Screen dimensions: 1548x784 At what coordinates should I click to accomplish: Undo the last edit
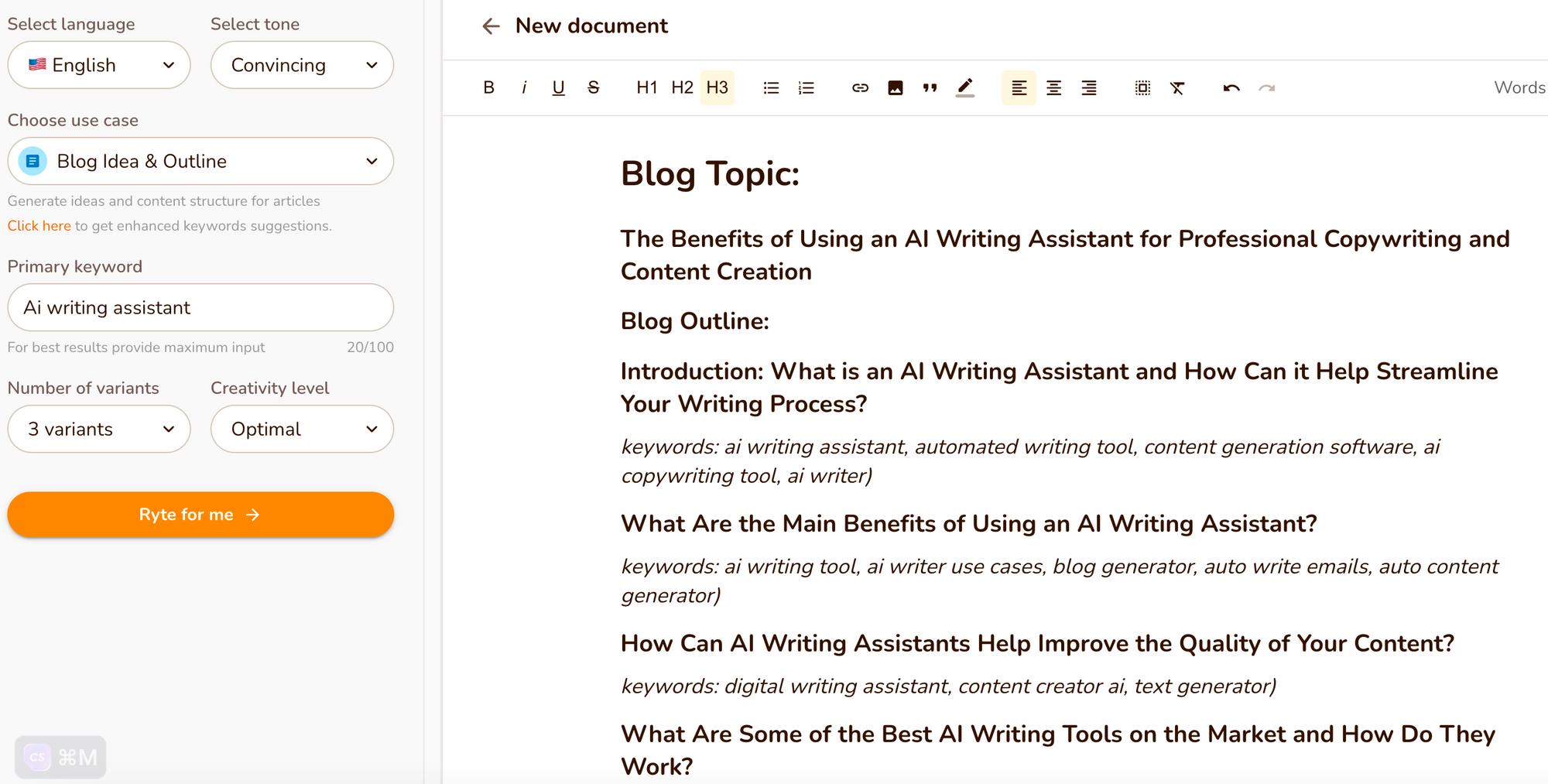click(1231, 87)
